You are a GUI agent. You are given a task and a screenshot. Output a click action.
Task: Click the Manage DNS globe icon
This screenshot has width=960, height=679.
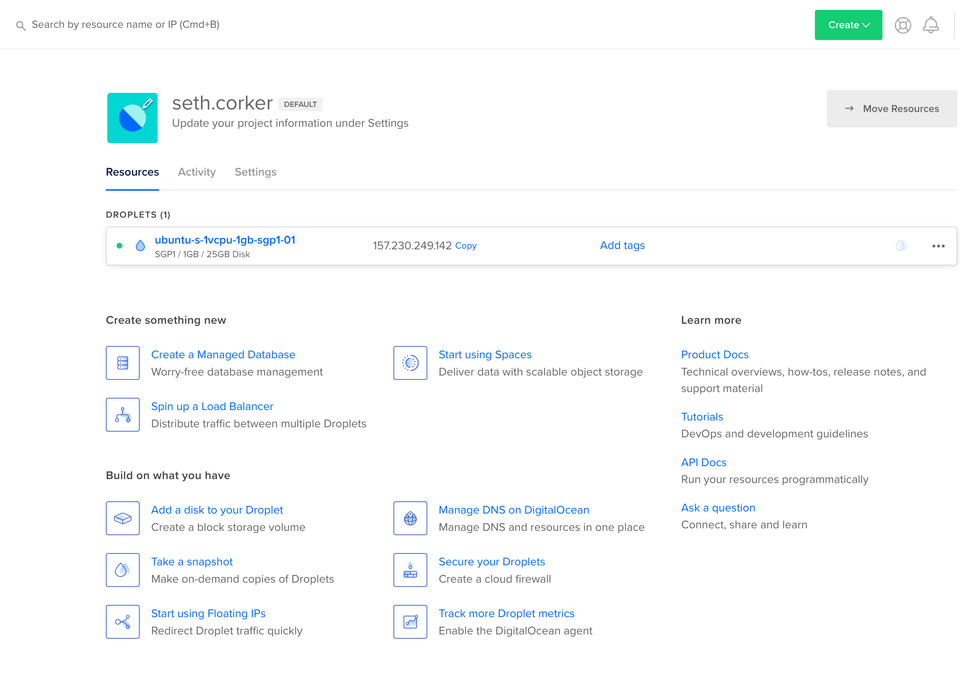(x=410, y=518)
